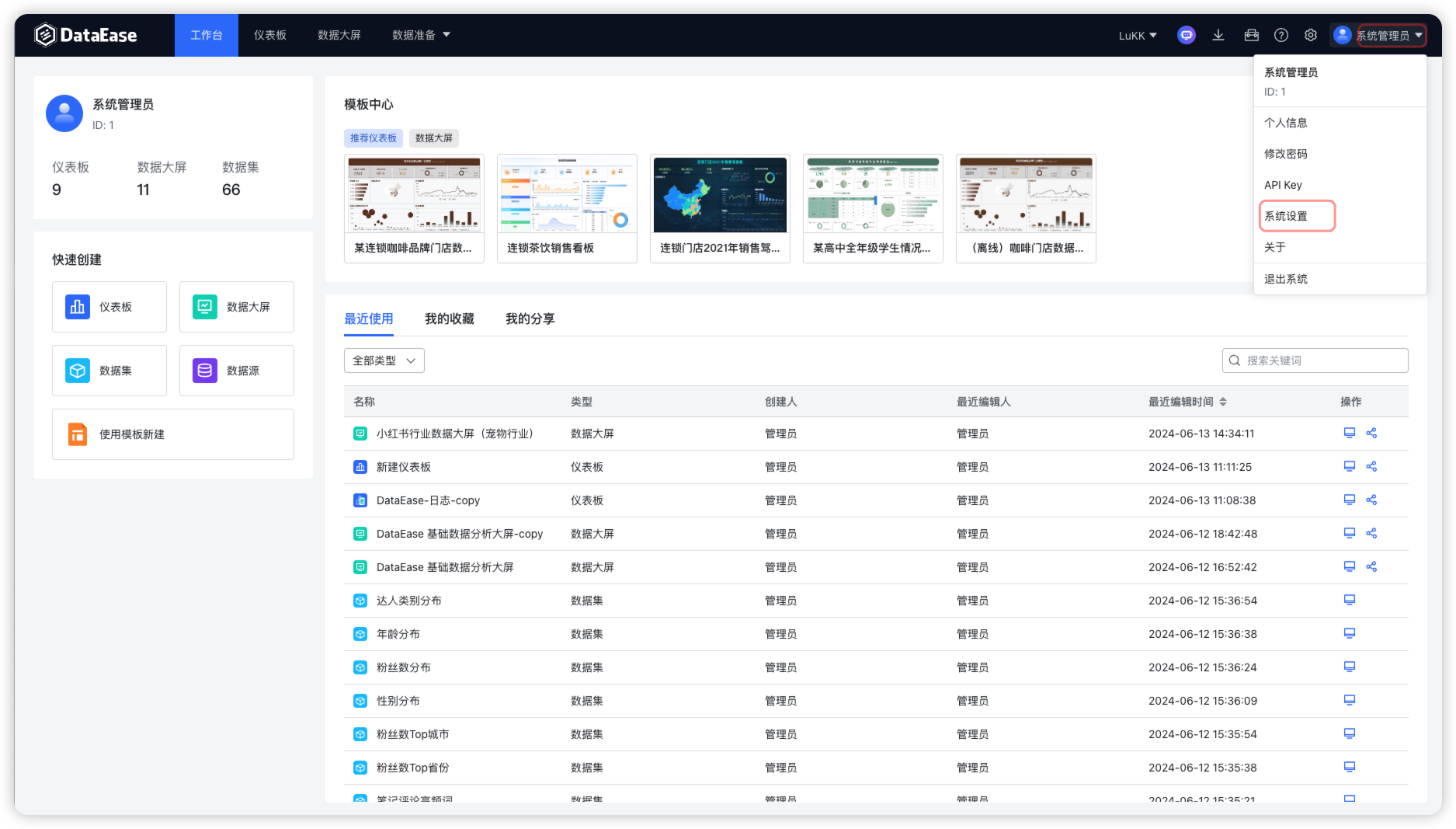Image resolution: width=1456 pixels, height=829 pixels.
Task: Click the 数据集 quick create icon
Action: (77, 371)
